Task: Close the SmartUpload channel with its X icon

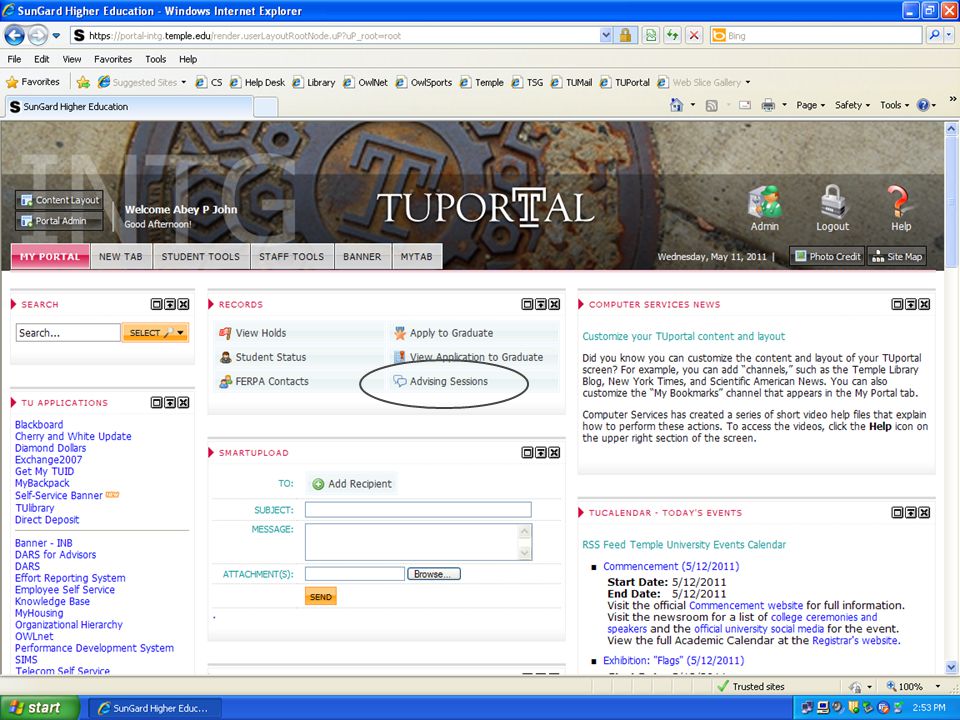Action: tap(554, 452)
